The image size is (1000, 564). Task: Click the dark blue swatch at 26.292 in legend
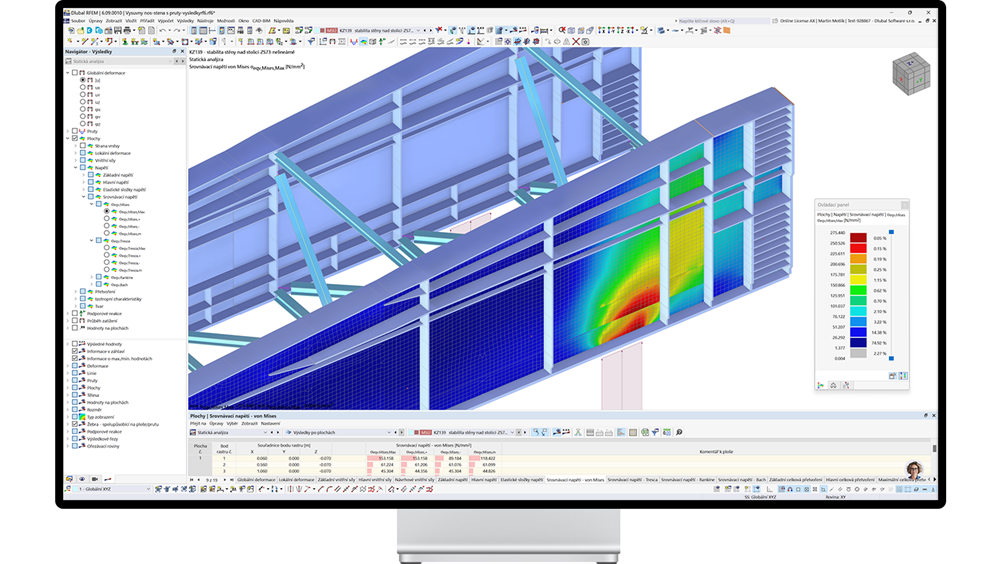point(858,343)
